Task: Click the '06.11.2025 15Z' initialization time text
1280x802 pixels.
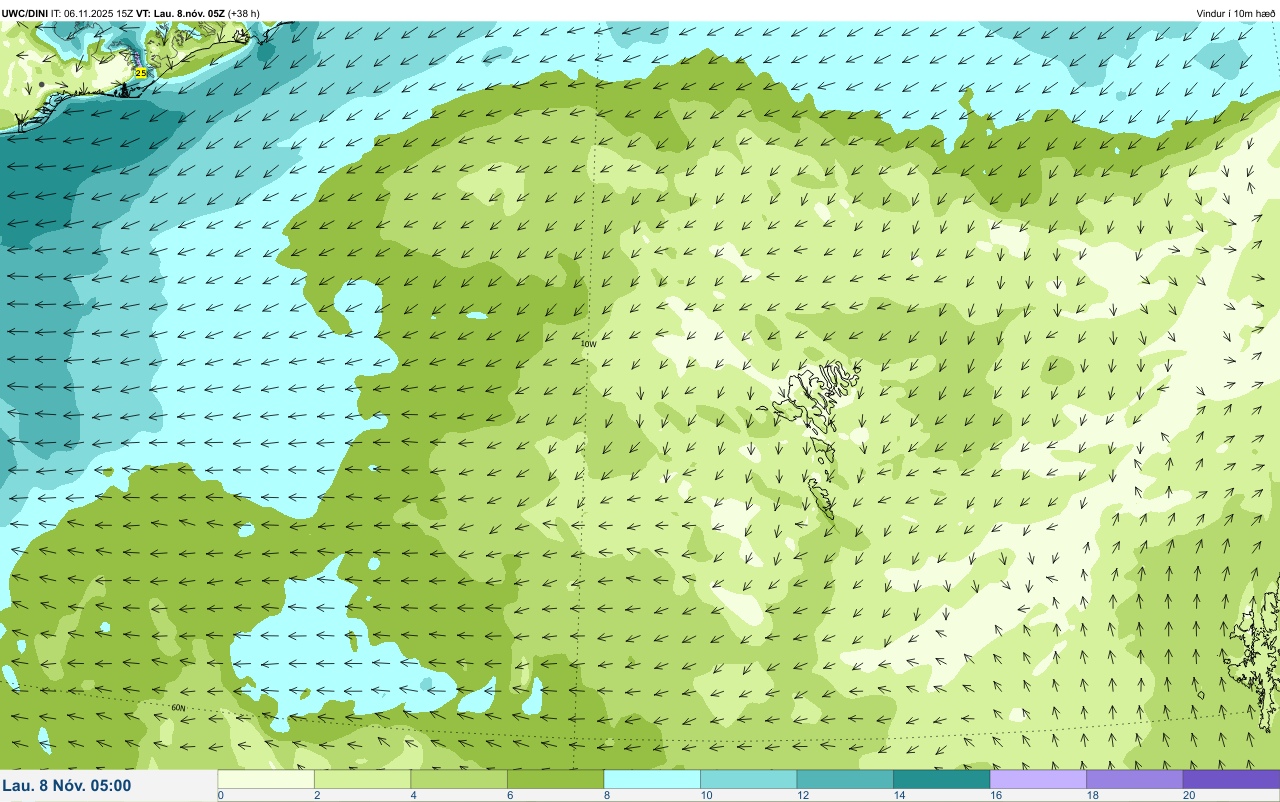Action: [x=99, y=13]
